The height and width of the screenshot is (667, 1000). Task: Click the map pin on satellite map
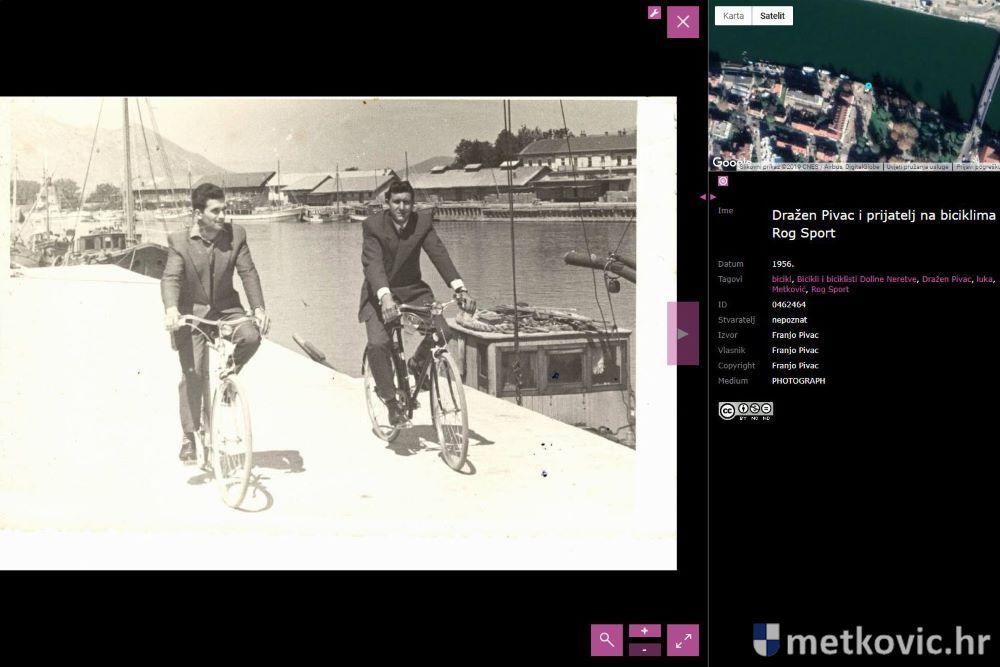pos(868,87)
